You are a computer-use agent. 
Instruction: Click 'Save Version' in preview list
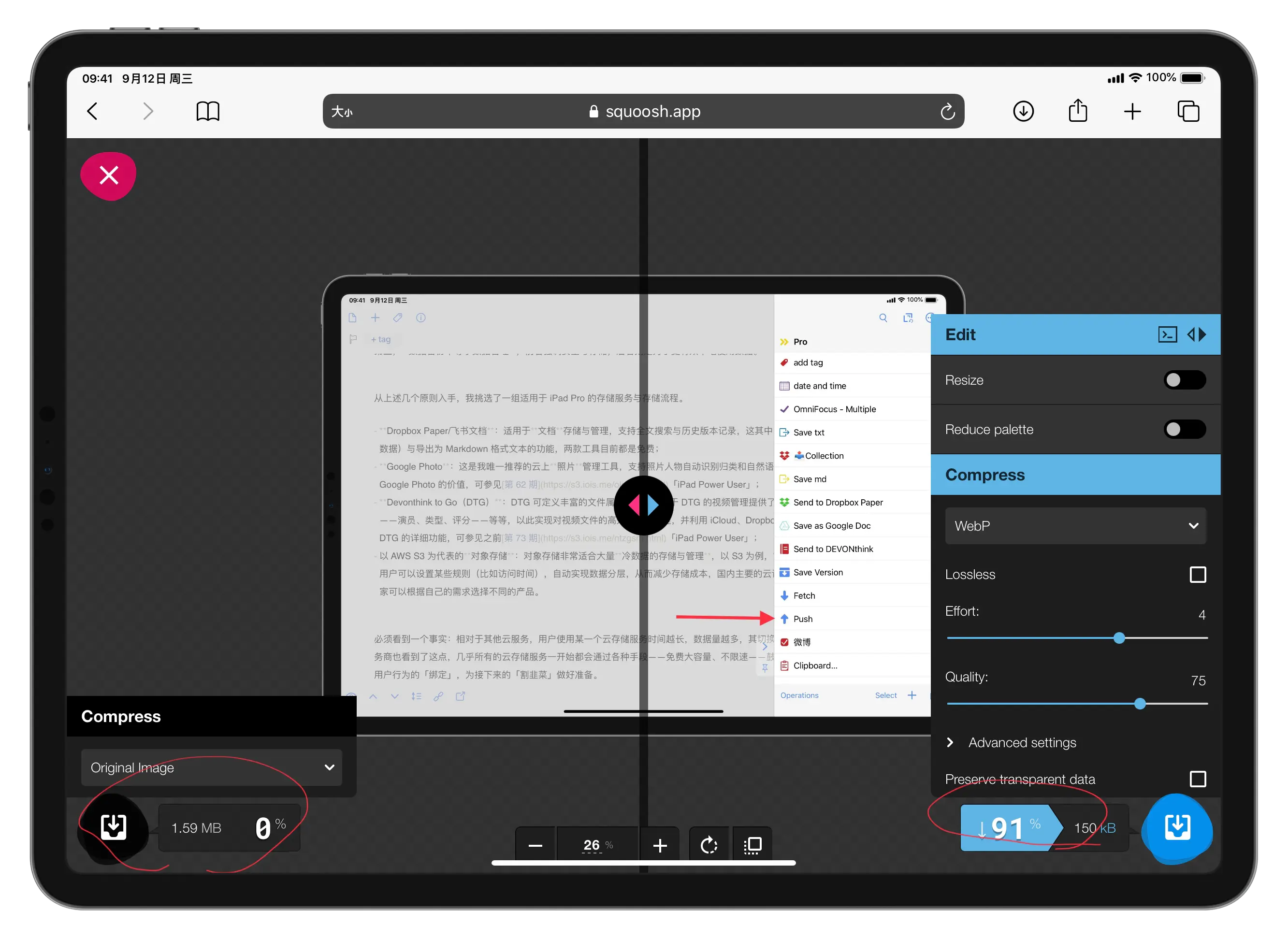click(818, 572)
